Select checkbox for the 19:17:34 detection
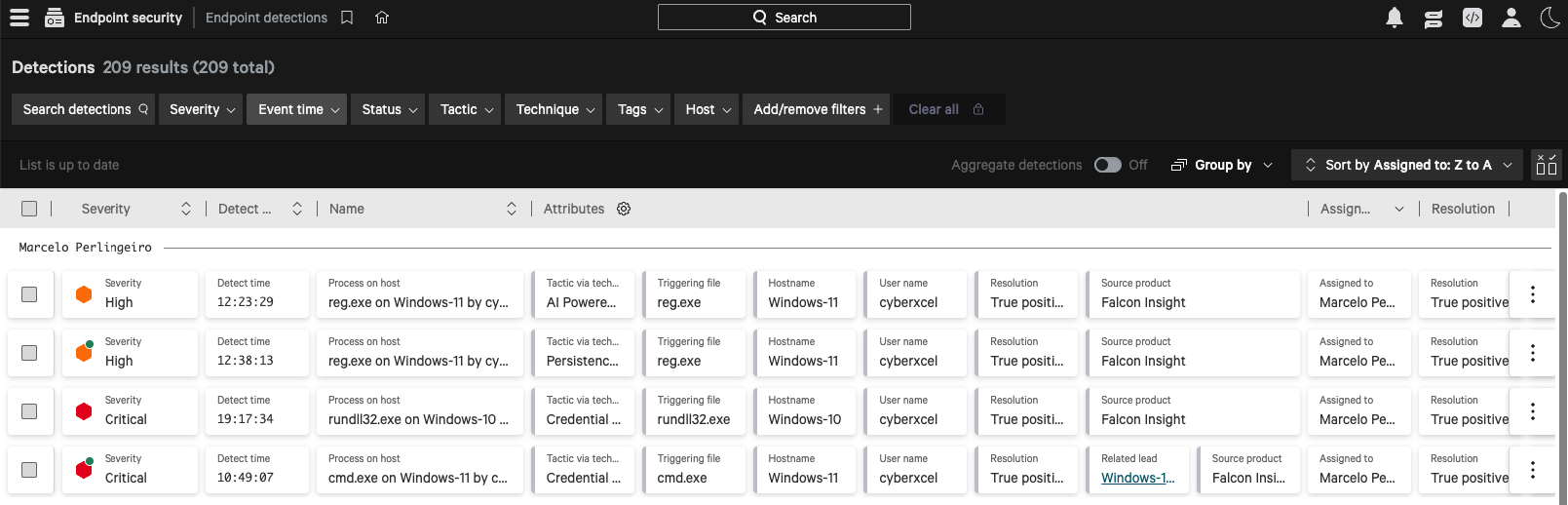1568x505 pixels. pos(29,411)
